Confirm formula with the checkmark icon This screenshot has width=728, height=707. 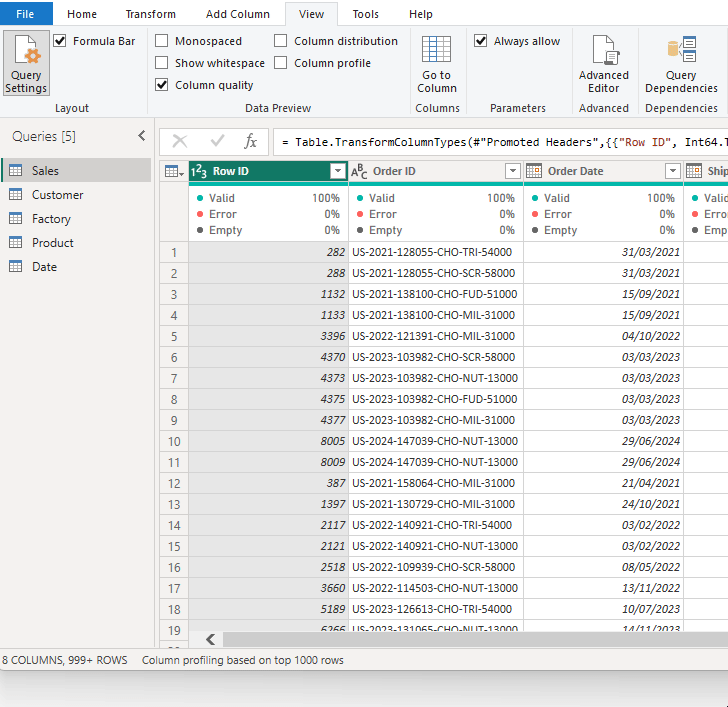(x=217, y=141)
